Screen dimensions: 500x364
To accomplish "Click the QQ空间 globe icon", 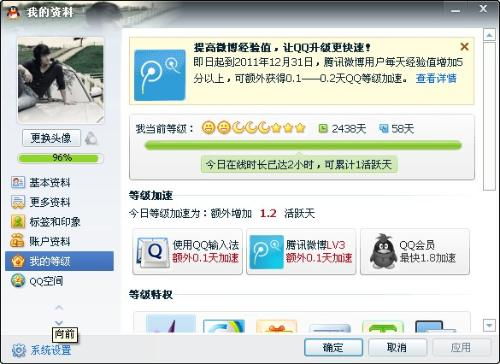I will tap(18, 281).
